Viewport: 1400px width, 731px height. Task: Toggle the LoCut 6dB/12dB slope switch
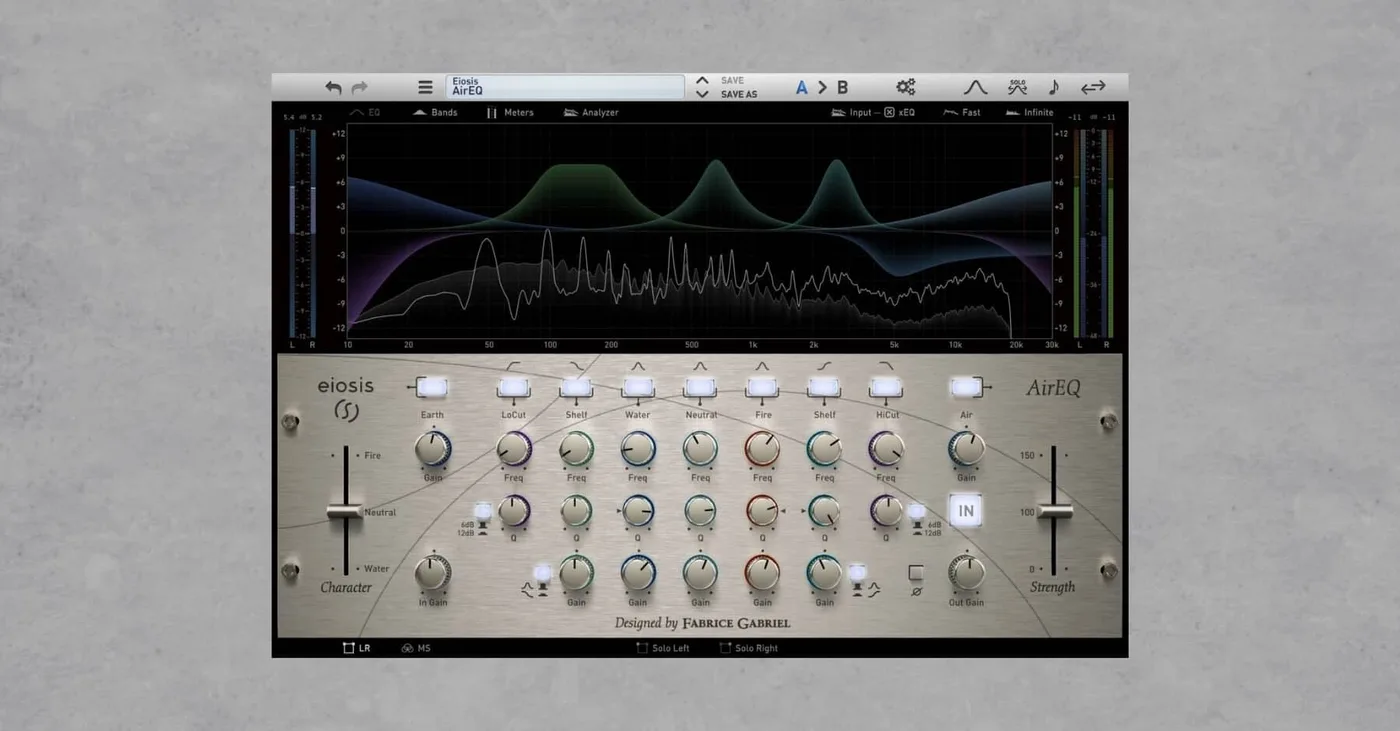(483, 511)
